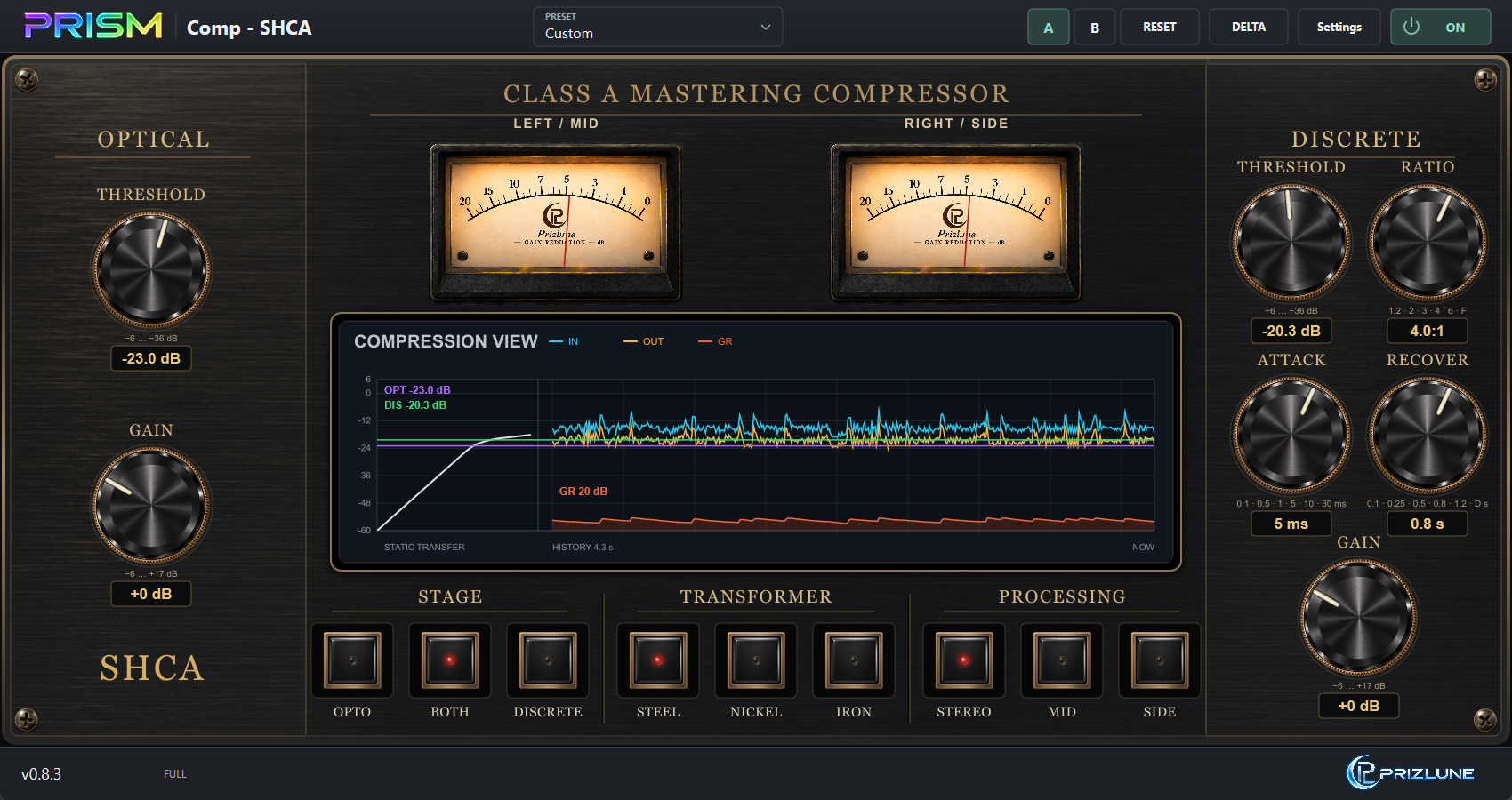Switch processing to STEREO
Screen dimensions: 1512x800
click(964, 660)
